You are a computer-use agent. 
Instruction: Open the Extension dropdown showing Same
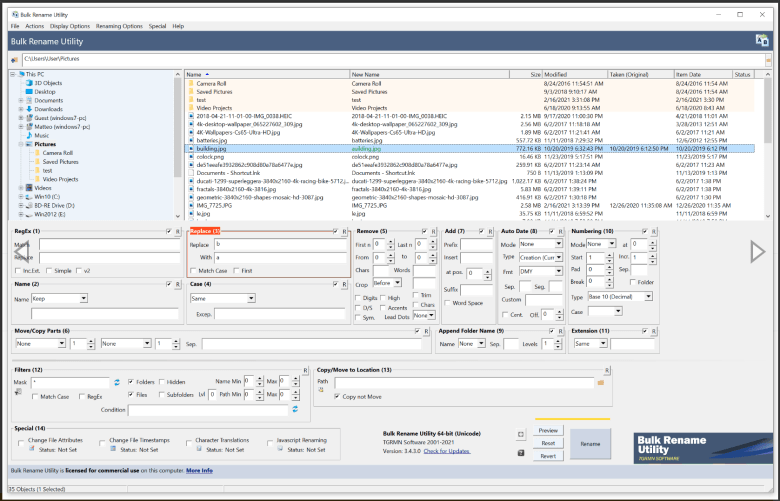coord(590,344)
